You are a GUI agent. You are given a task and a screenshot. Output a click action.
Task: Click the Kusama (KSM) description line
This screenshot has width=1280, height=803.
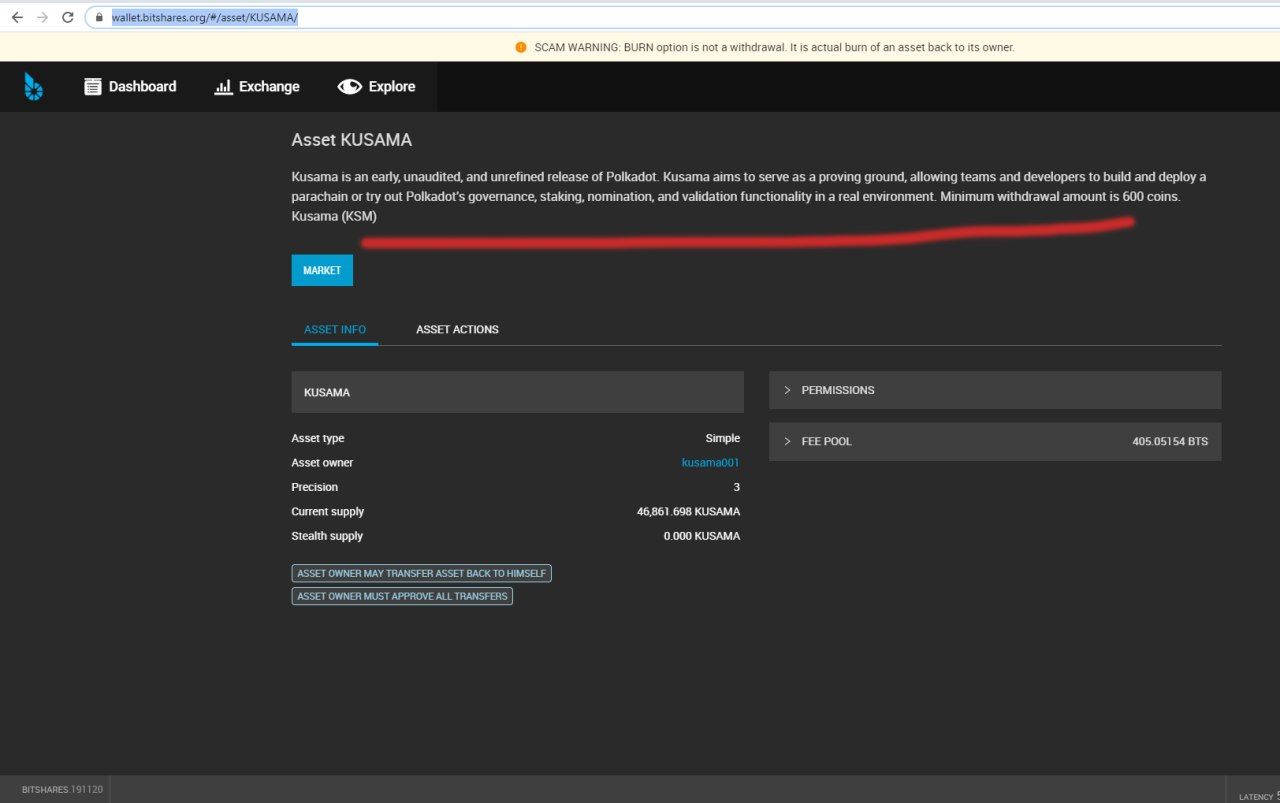334,216
